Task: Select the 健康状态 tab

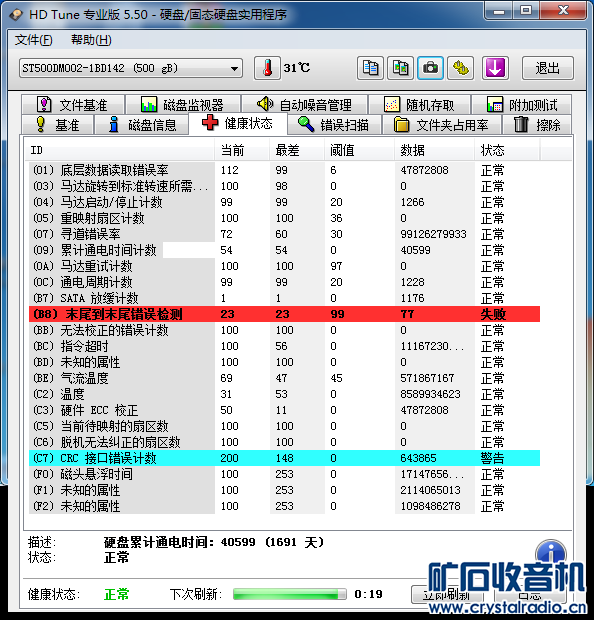Action: 238,123
